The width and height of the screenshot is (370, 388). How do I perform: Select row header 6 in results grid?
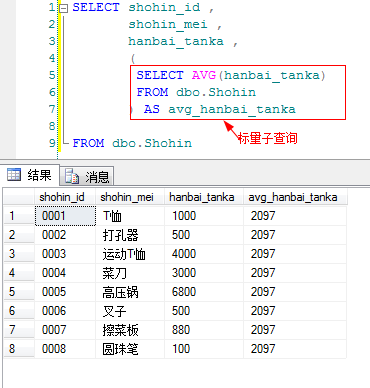click(x=19, y=311)
